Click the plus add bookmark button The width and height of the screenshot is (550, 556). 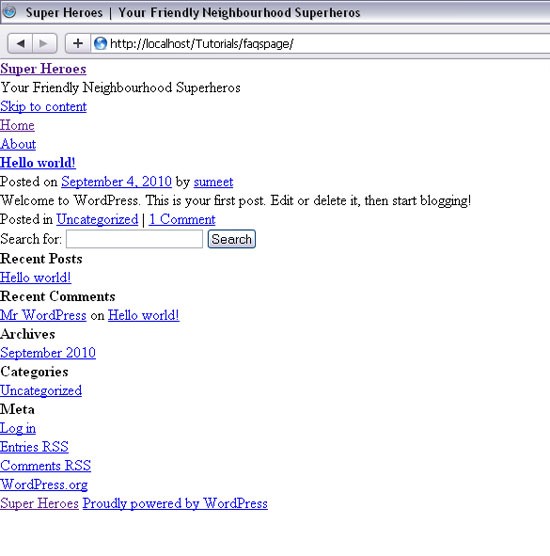(x=78, y=44)
